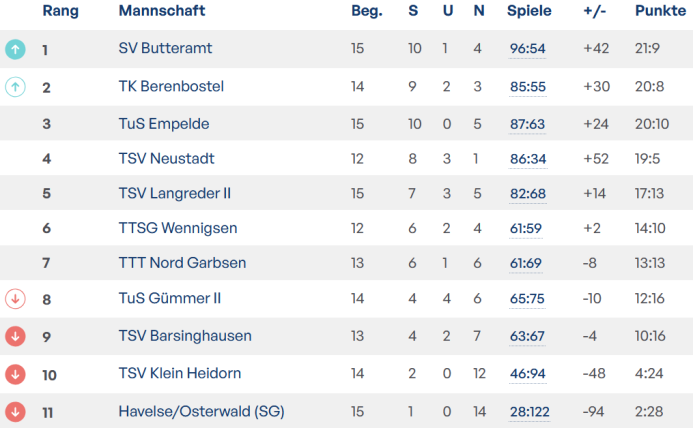Open the 86:34 games result link
The height and width of the screenshot is (428, 693).
click(527, 158)
